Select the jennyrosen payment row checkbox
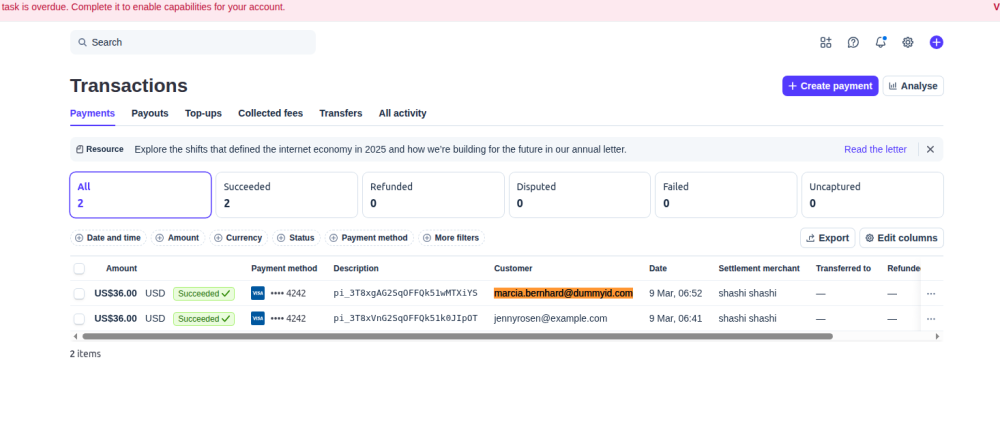The width and height of the screenshot is (1000, 441). tap(79, 318)
